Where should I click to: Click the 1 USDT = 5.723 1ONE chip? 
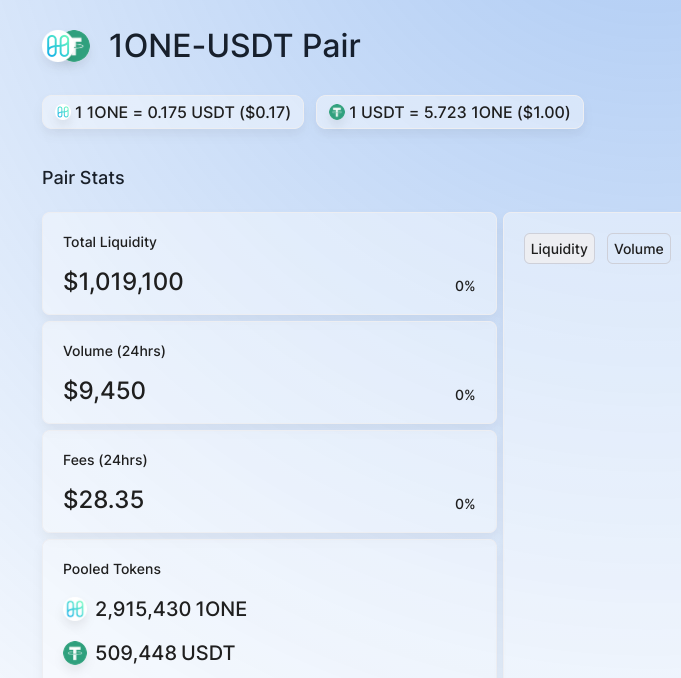pos(450,112)
